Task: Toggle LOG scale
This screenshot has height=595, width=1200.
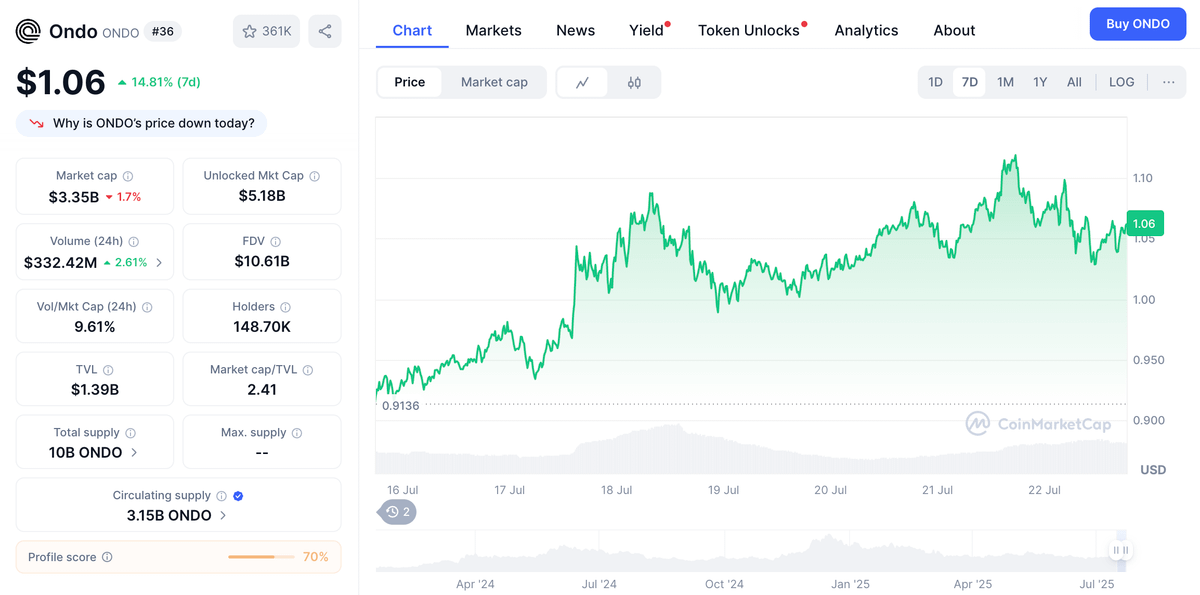Action: click(x=1122, y=82)
